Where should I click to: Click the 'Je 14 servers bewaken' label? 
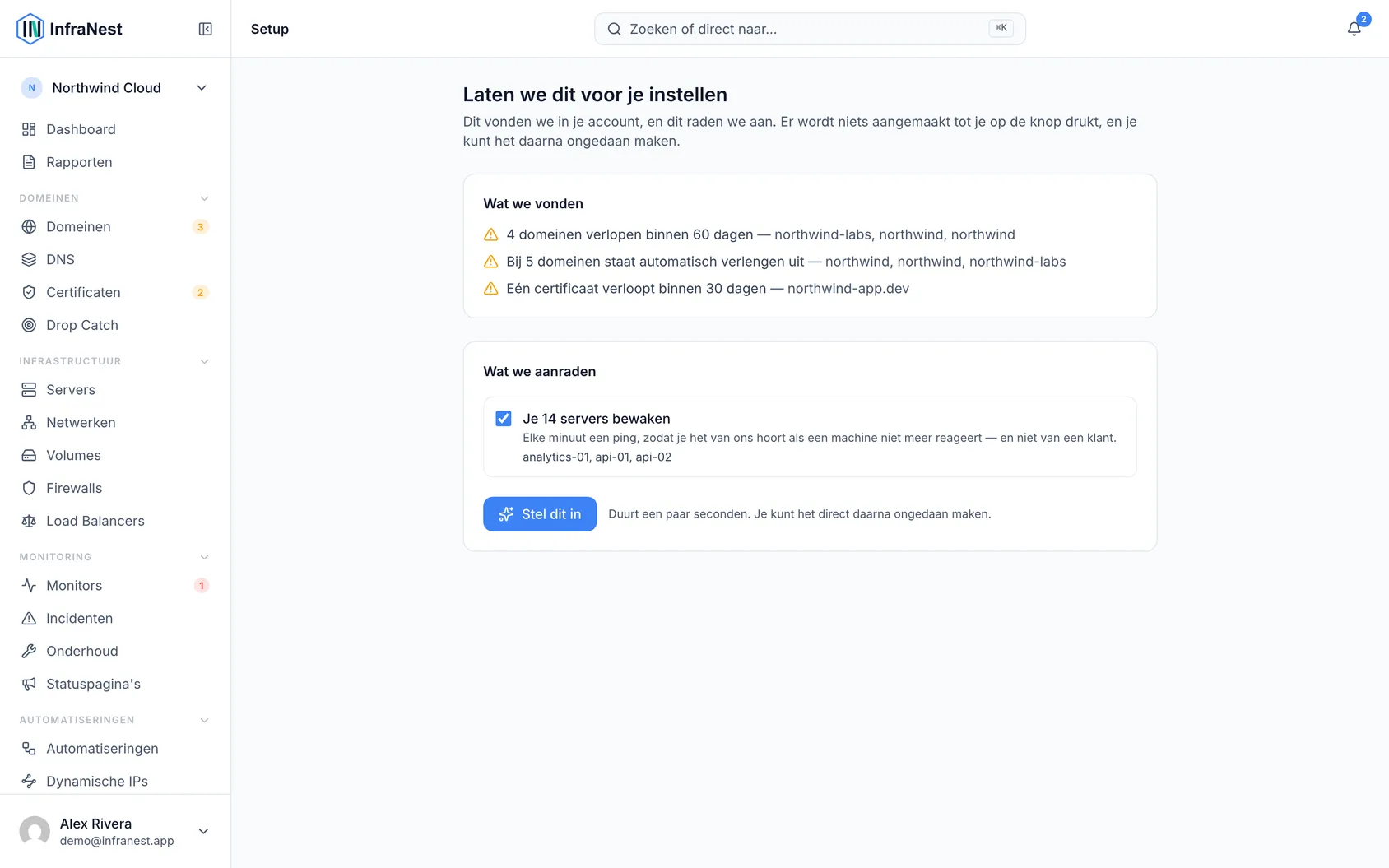597,419
